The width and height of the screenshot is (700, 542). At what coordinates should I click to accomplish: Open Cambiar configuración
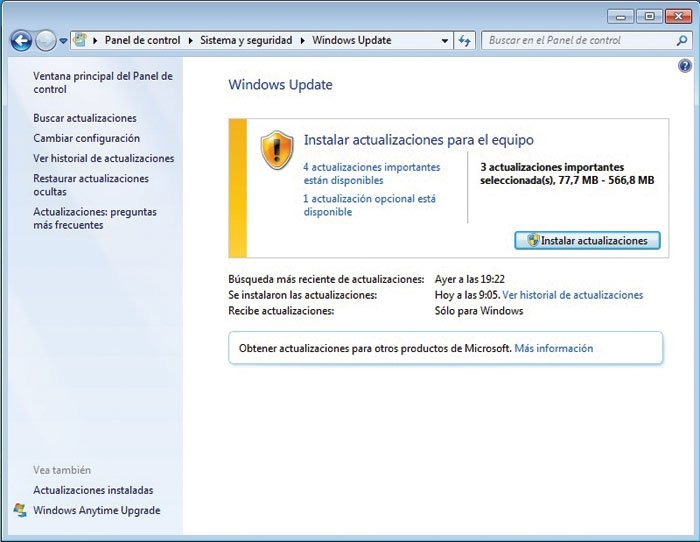click(87, 138)
